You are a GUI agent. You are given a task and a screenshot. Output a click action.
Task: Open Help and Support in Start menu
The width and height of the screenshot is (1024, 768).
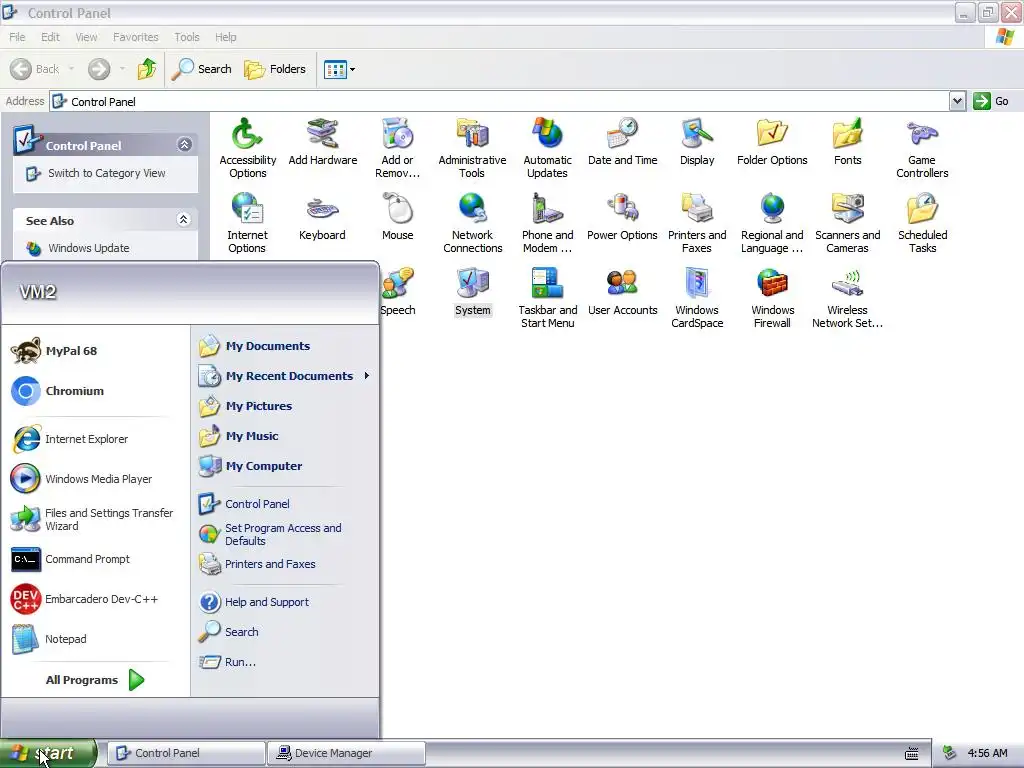click(x=285, y=601)
